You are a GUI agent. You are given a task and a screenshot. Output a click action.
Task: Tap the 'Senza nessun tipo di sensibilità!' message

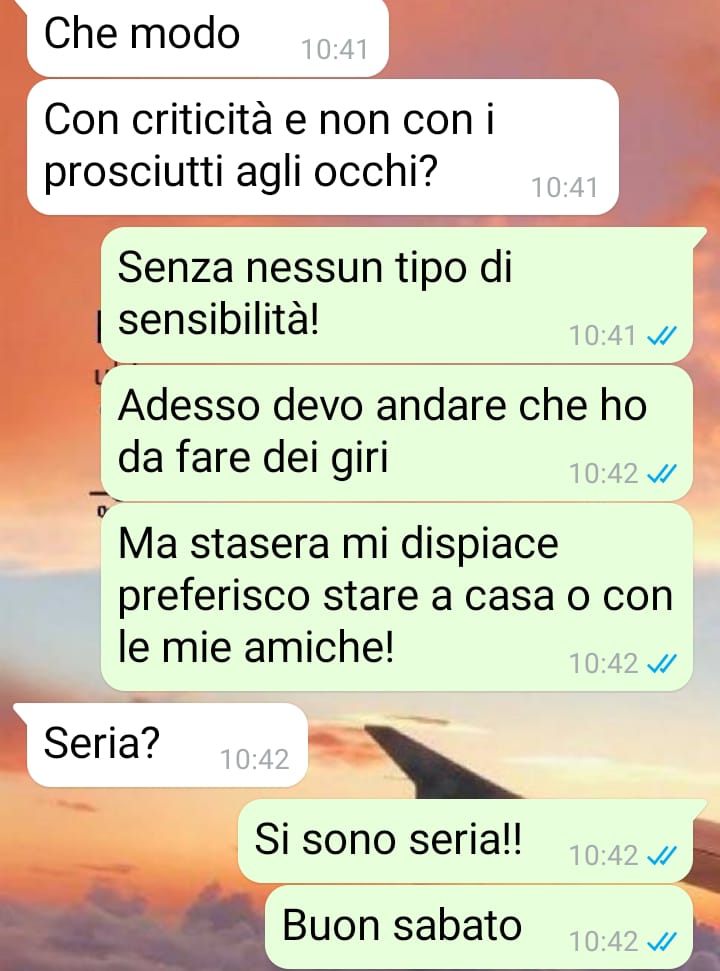pyautogui.click(x=396, y=294)
